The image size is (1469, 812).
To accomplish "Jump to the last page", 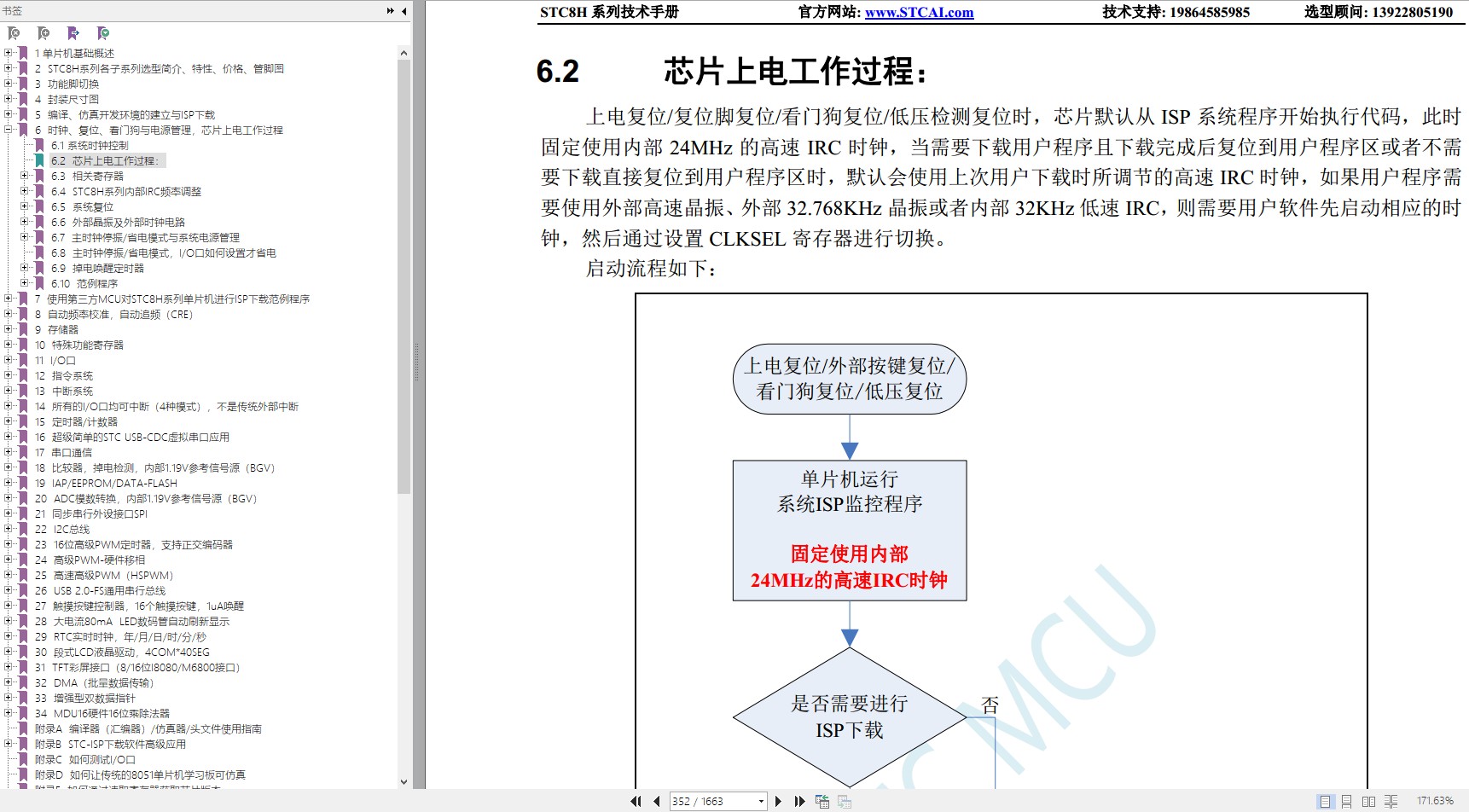I will coord(799,801).
